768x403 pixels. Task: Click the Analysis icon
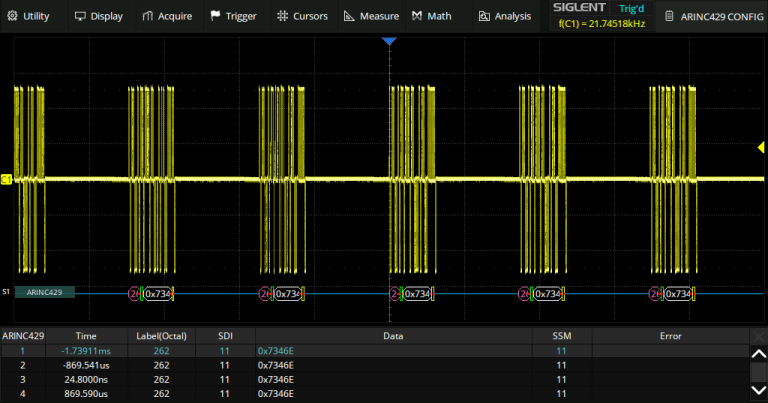click(485, 16)
